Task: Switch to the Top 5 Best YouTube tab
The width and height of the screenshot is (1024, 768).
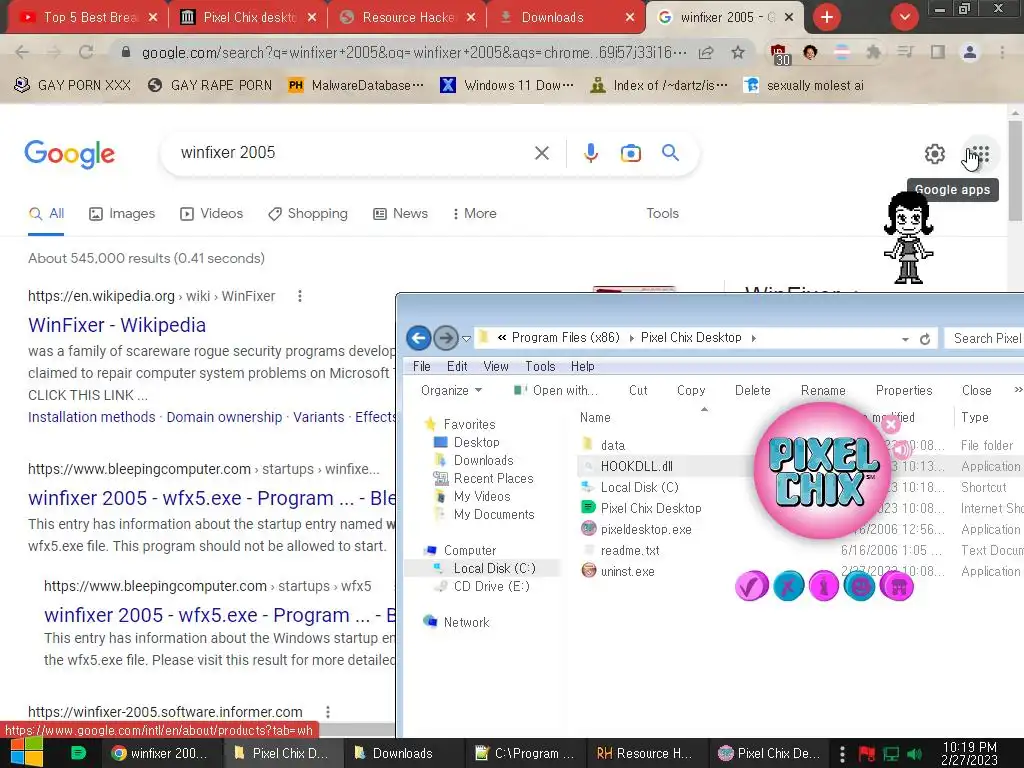Action: click(x=86, y=18)
